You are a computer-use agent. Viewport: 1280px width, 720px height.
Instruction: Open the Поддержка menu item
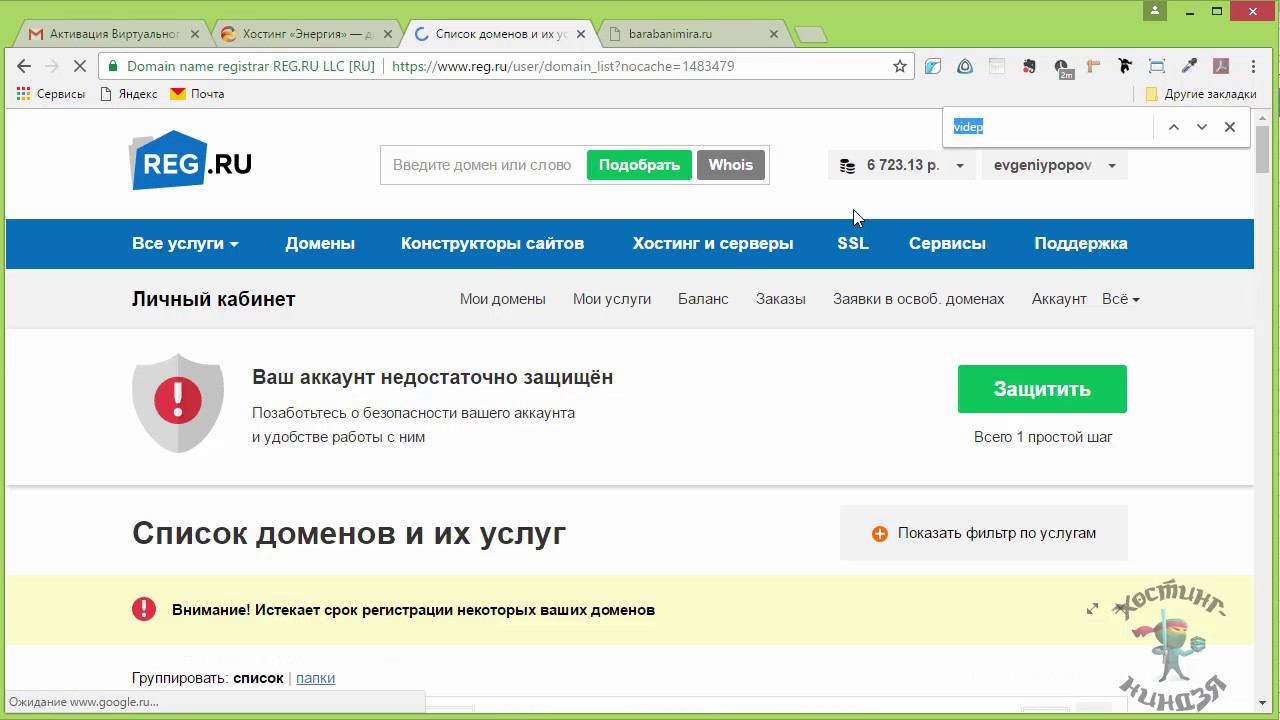[x=1081, y=243]
